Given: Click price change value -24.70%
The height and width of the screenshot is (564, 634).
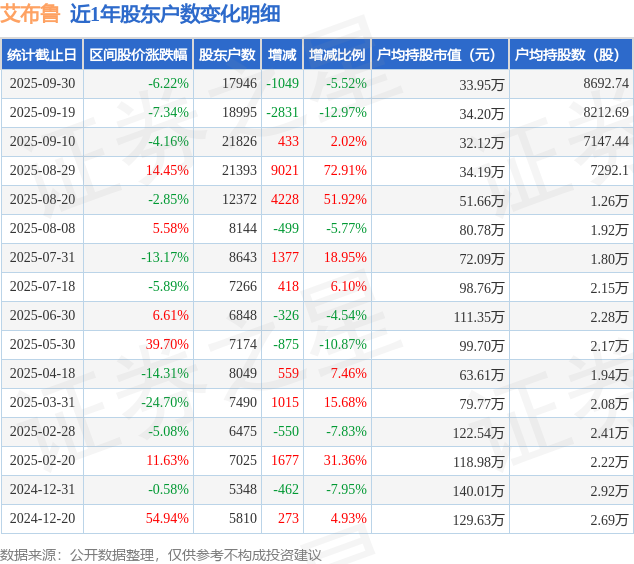Looking at the screenshot, I should point(165,402).
